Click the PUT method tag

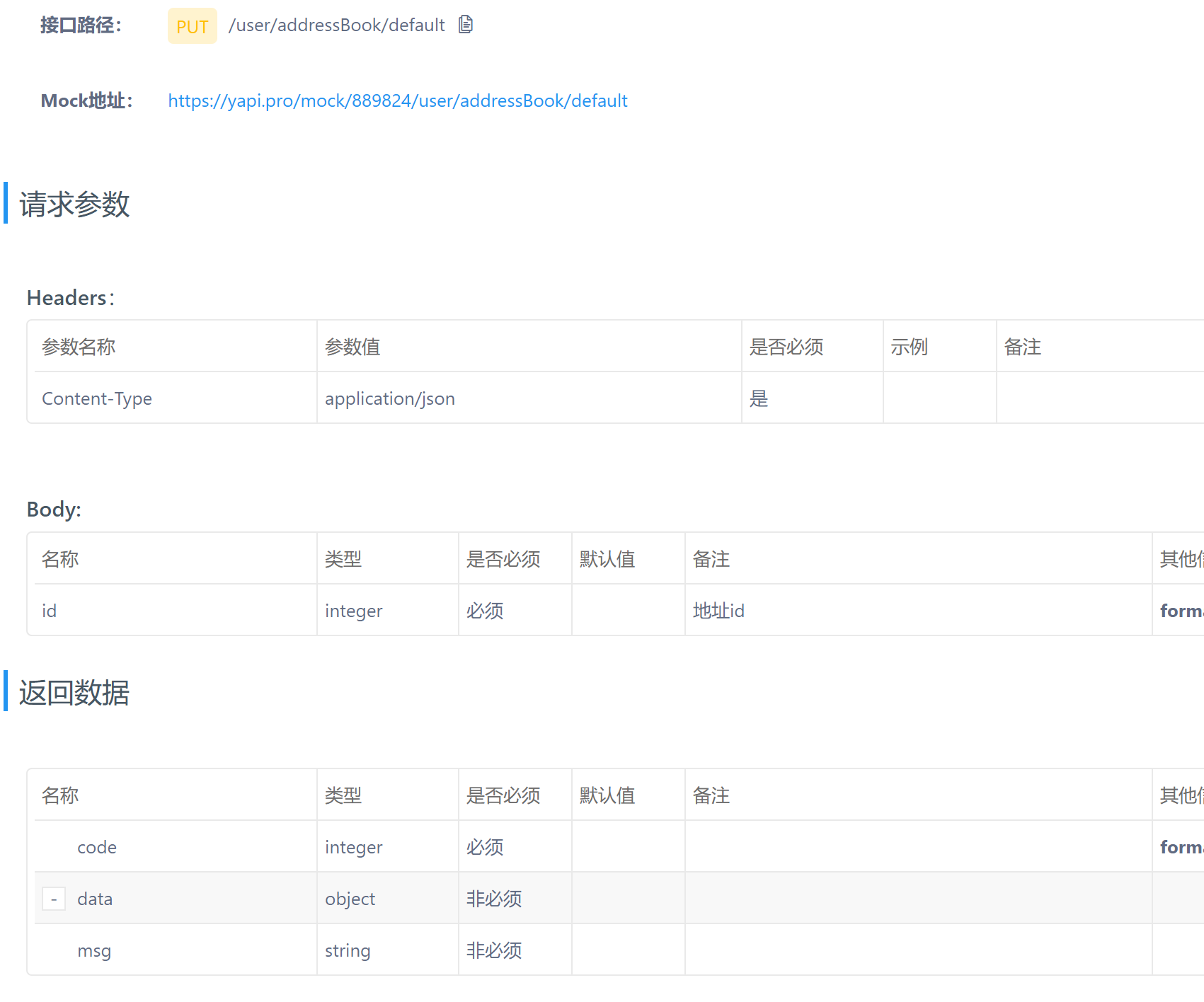193,26
